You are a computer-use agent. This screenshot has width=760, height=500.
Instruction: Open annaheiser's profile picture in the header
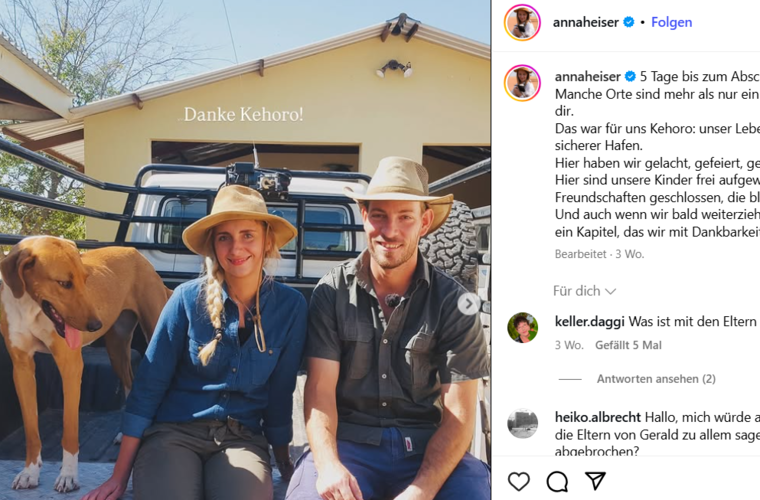[522, 22]
